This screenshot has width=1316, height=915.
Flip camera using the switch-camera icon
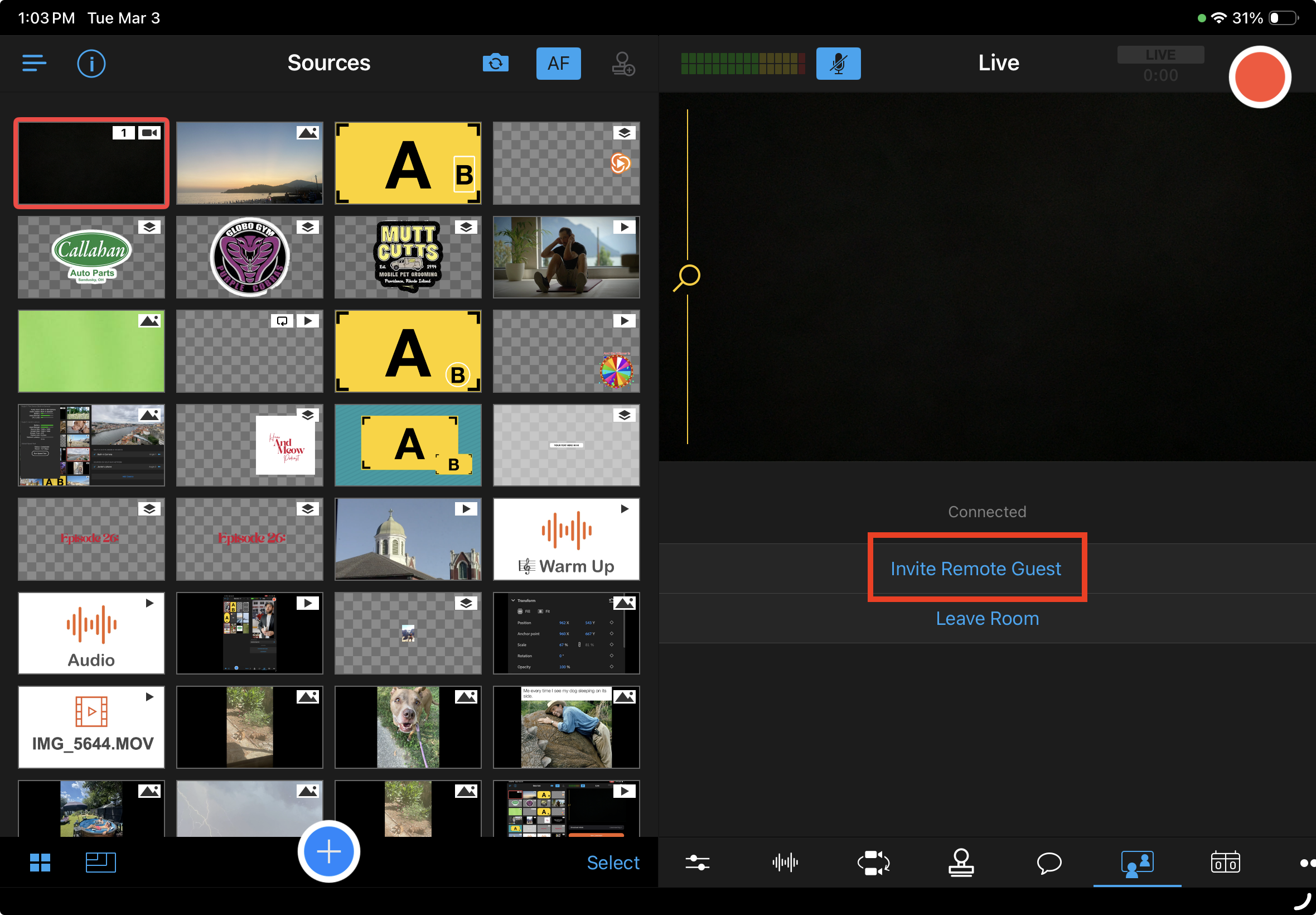tap(495, 63)
